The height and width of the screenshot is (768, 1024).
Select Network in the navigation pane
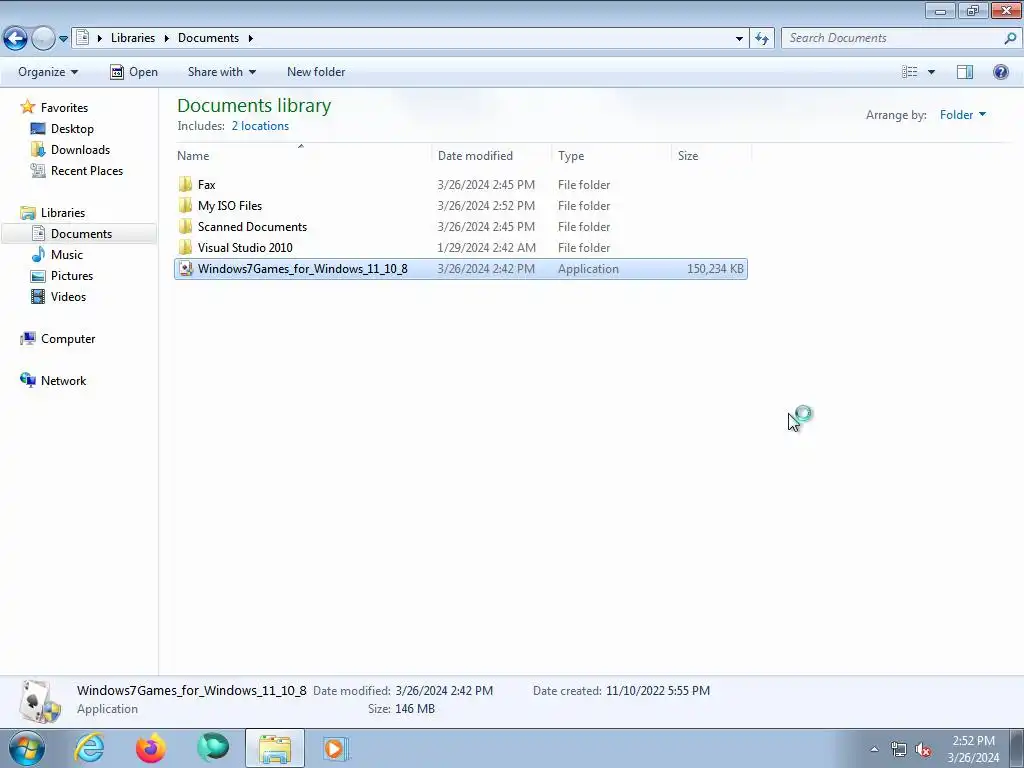[63, 381]
